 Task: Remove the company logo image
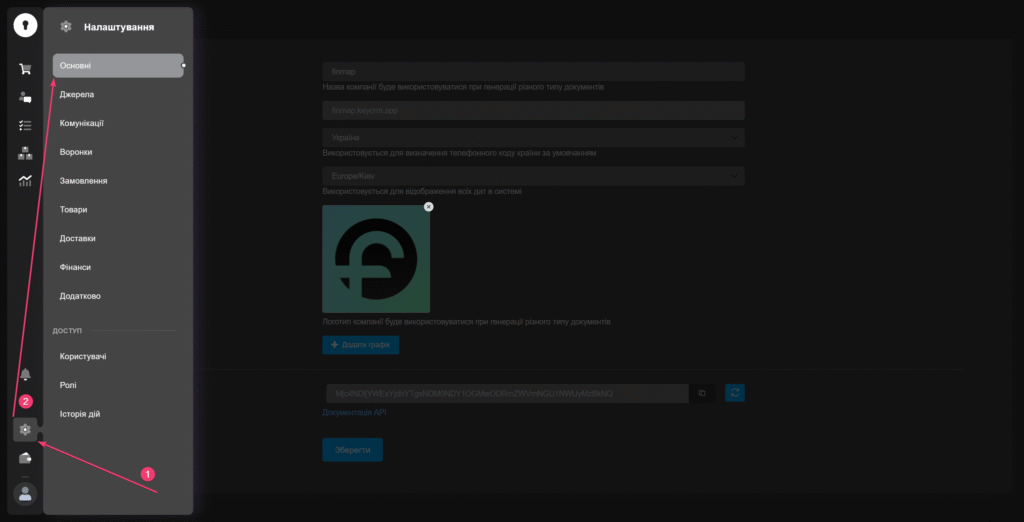(x=428, y=206)
